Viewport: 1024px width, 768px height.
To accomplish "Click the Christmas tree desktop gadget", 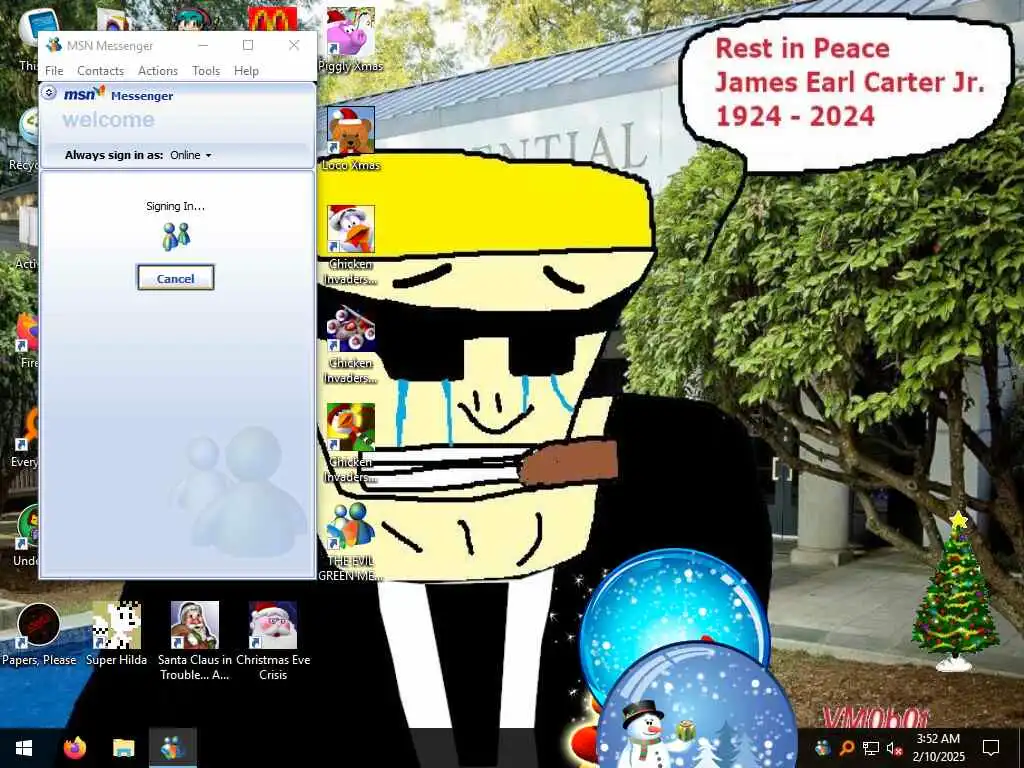I will (955, 592).
